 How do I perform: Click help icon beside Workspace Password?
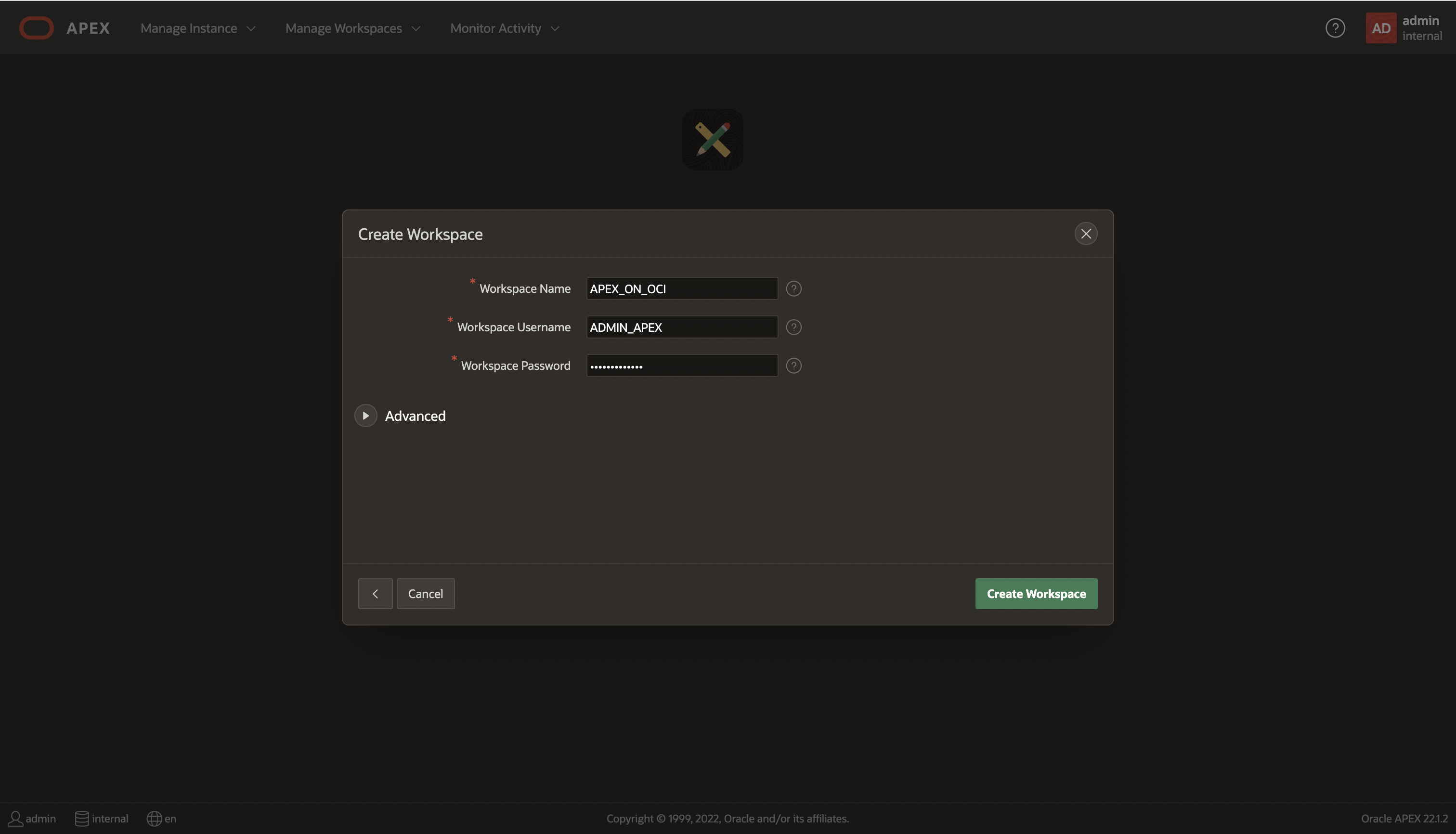[x=793, y=365]
